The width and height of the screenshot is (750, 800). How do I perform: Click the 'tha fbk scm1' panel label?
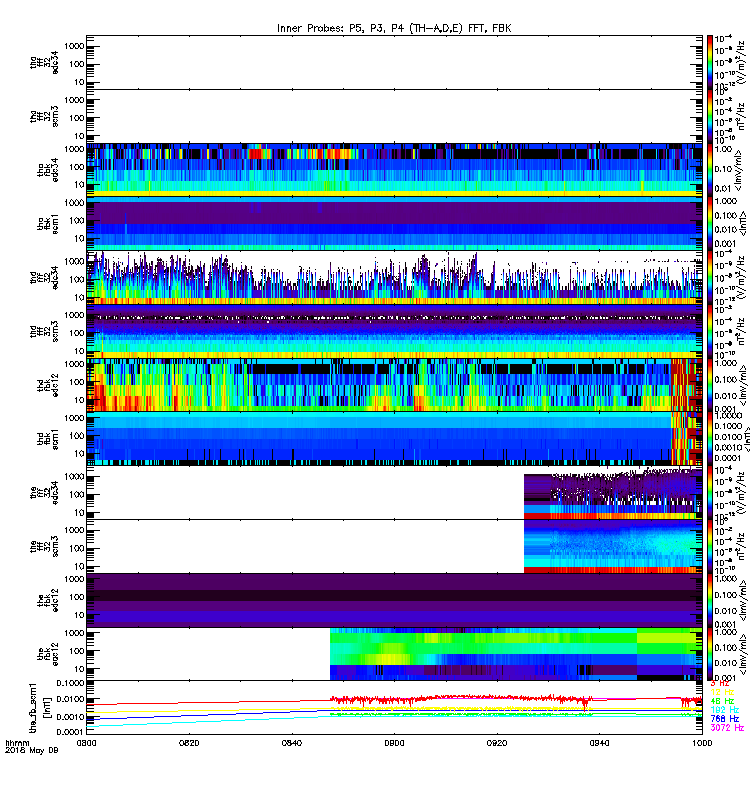click(x=47, y=224)
